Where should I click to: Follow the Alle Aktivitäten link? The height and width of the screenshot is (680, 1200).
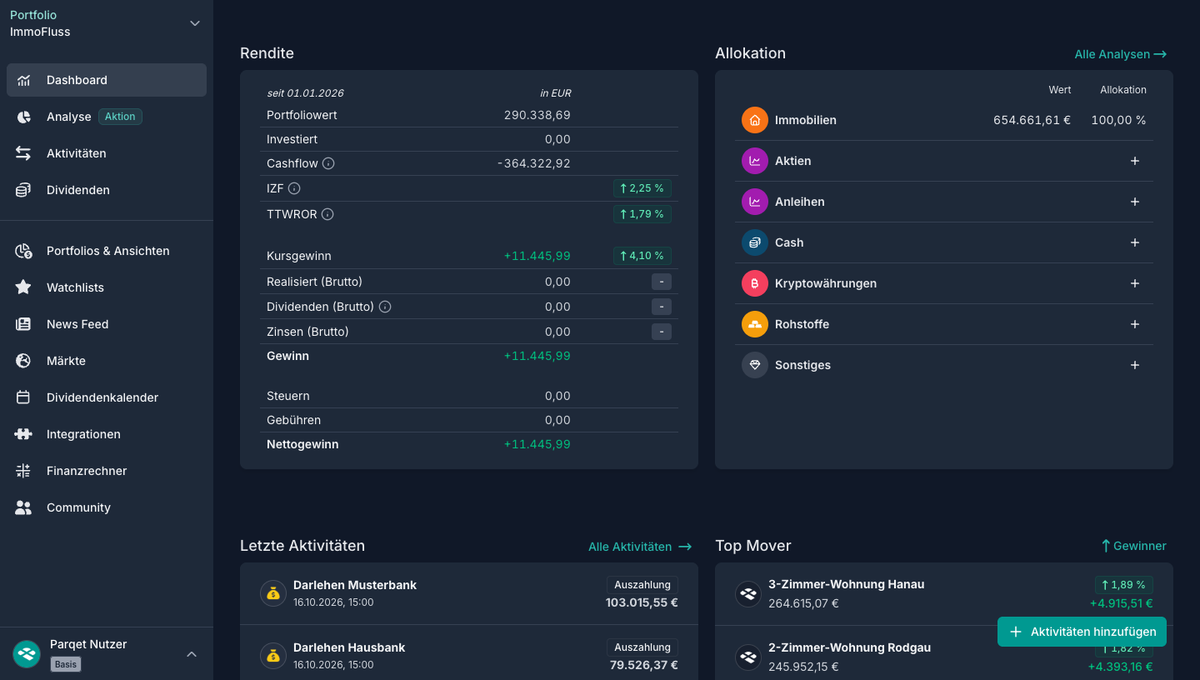pyautogui.click(x=640, y=547)
